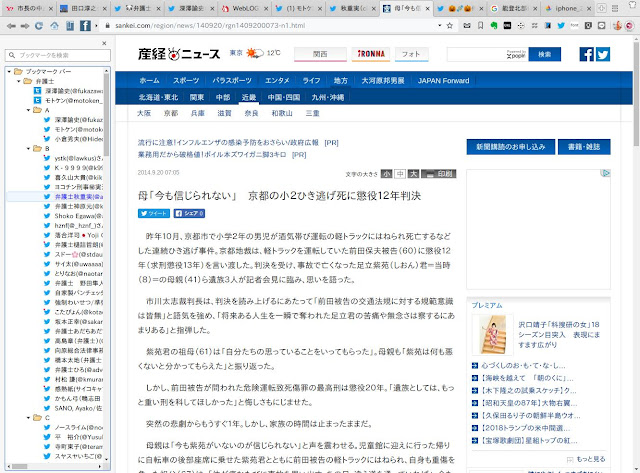The height and width of the screenshot is (473, 640).
Task: Bookmark this page with the star icon
Action: coord(449,26)
